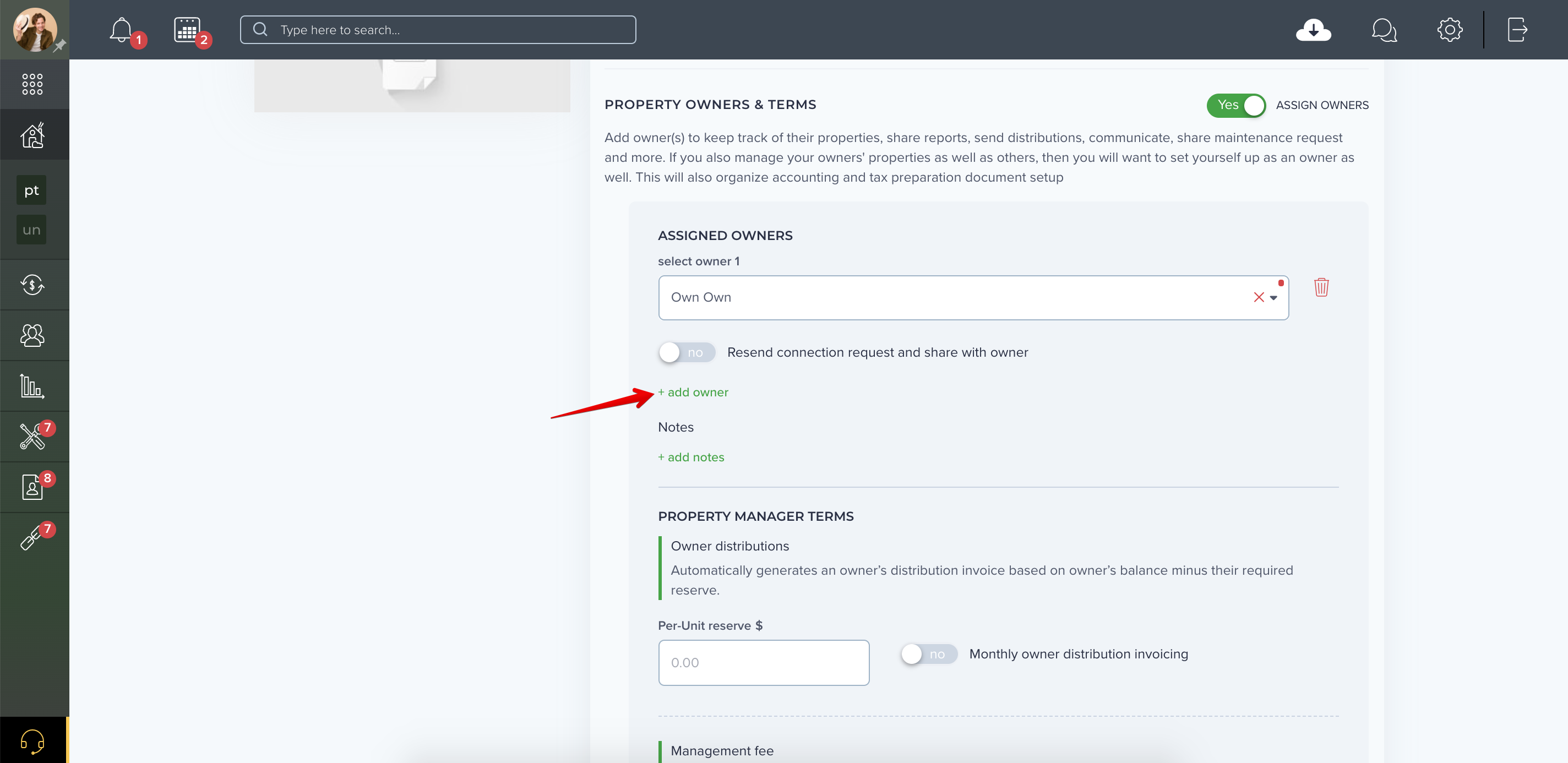Open the support headset icon
1568x763 pixels.
point(32,741)
